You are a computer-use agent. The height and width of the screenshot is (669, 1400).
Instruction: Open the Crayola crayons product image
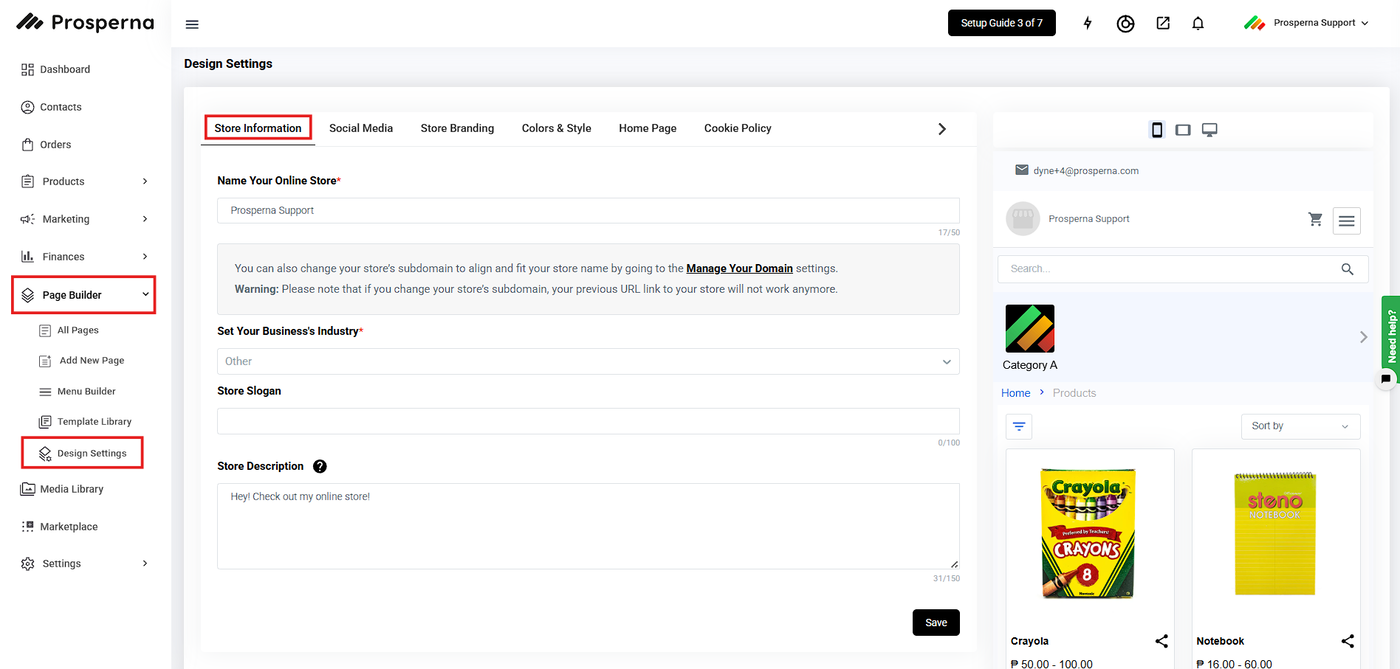pos(1089,533)
